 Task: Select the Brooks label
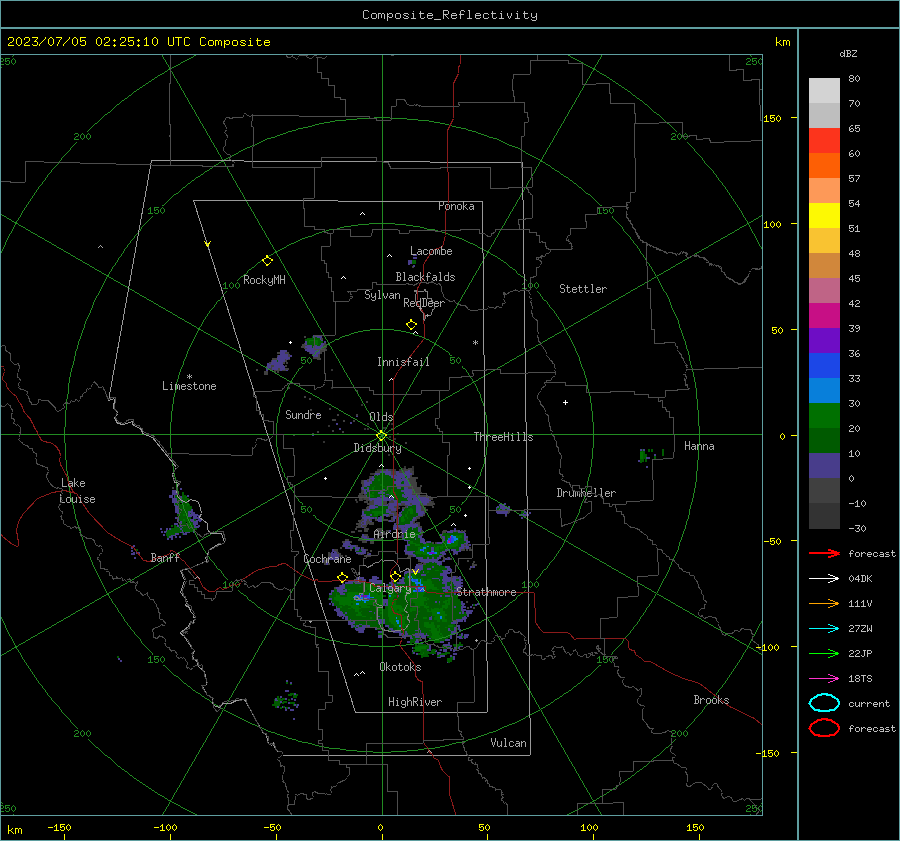[x=711, y=700]
